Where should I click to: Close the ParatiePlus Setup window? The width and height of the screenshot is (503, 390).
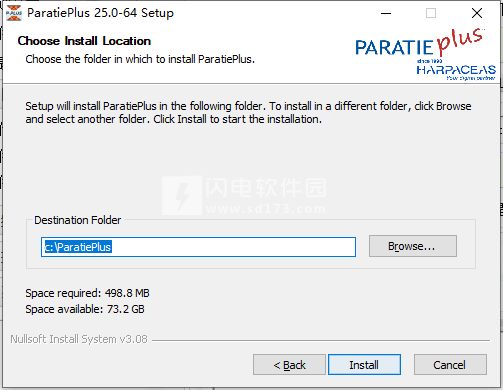point(477,13)
